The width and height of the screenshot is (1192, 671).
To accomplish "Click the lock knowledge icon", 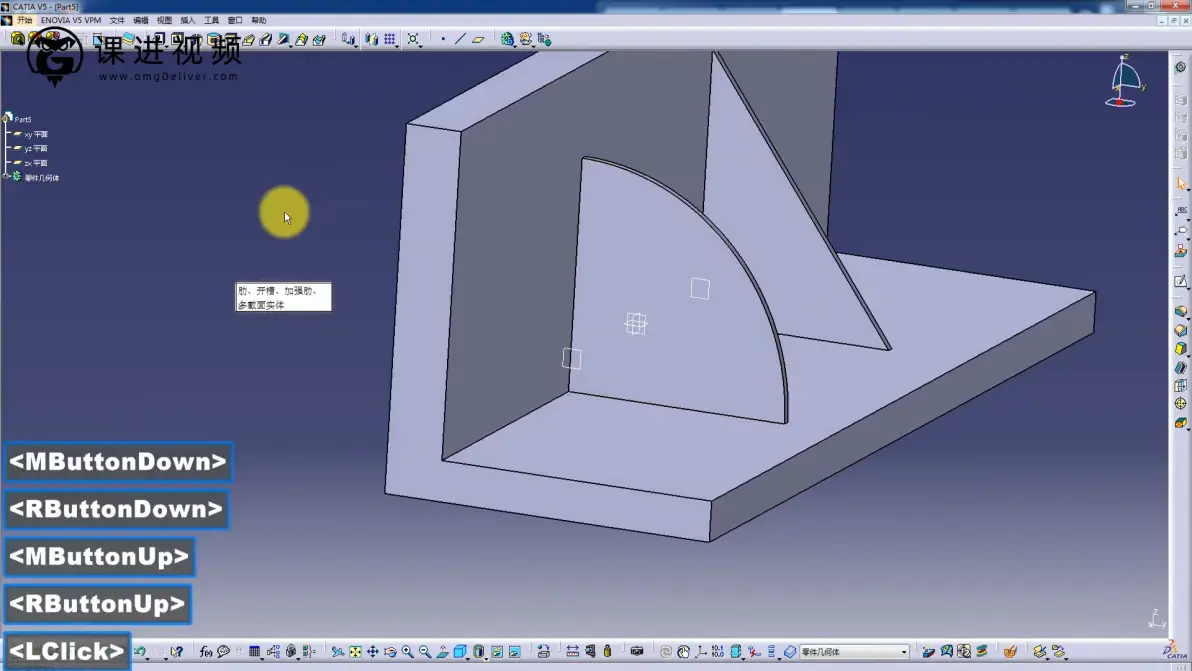I will point(291,652).
